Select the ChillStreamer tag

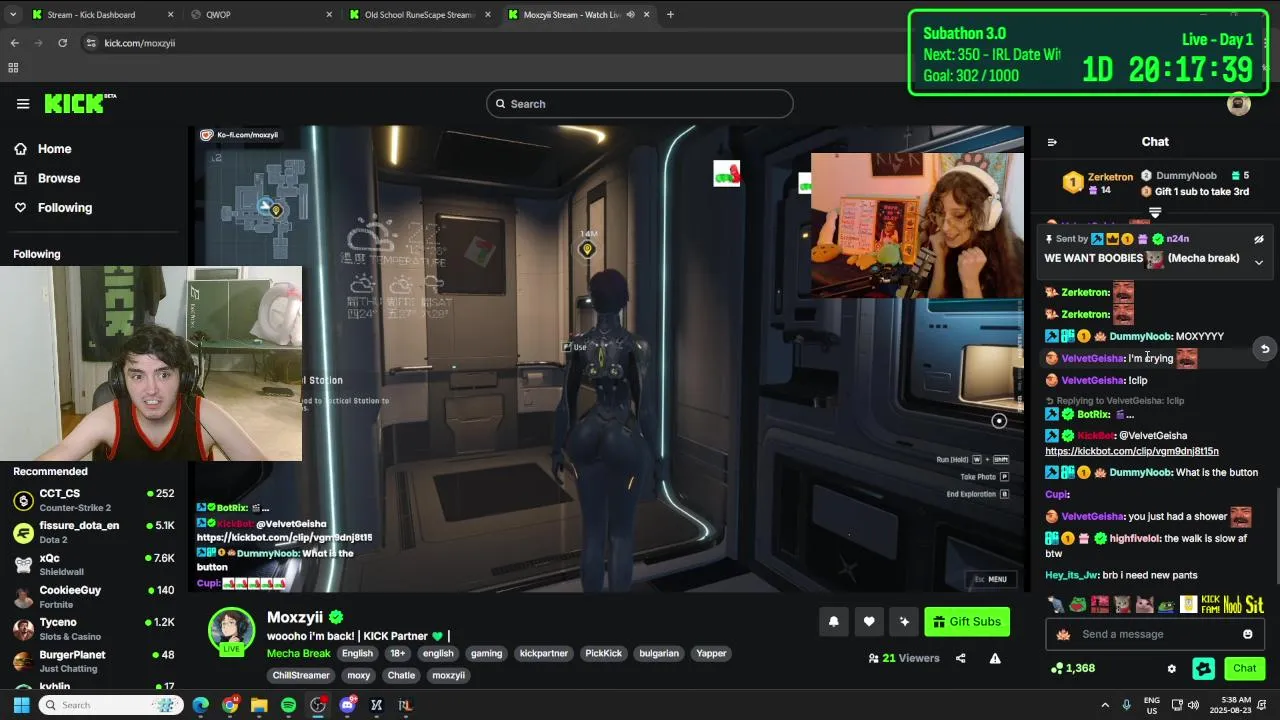pos(301,675)
